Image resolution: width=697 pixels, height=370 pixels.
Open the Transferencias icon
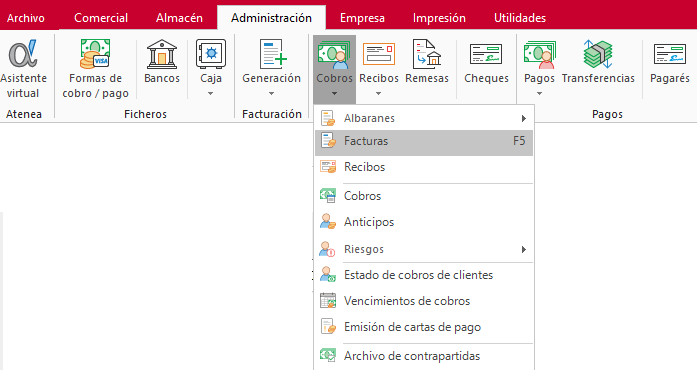coord(598,54)
